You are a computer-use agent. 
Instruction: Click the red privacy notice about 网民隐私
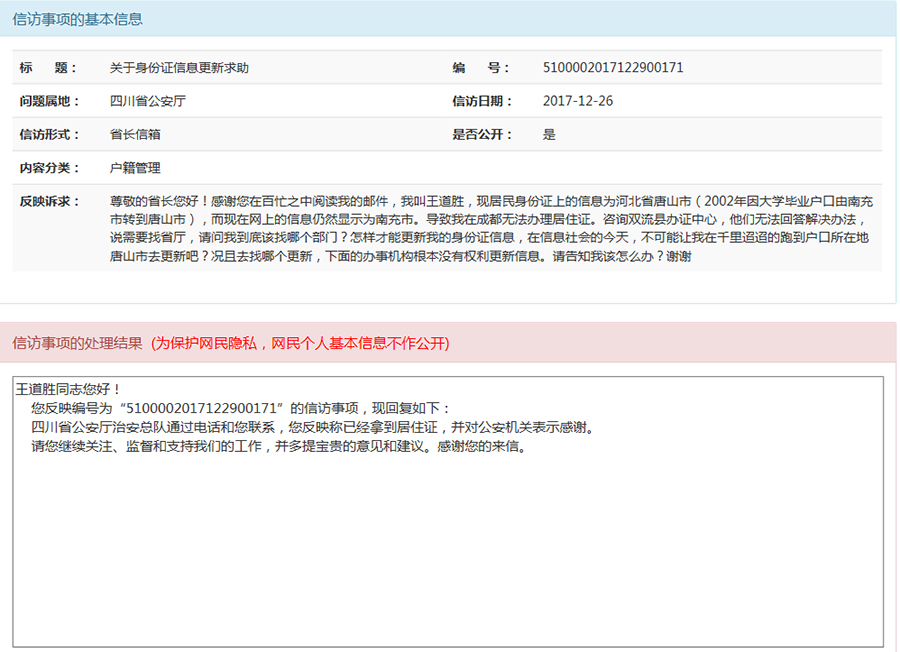point(300,343)
